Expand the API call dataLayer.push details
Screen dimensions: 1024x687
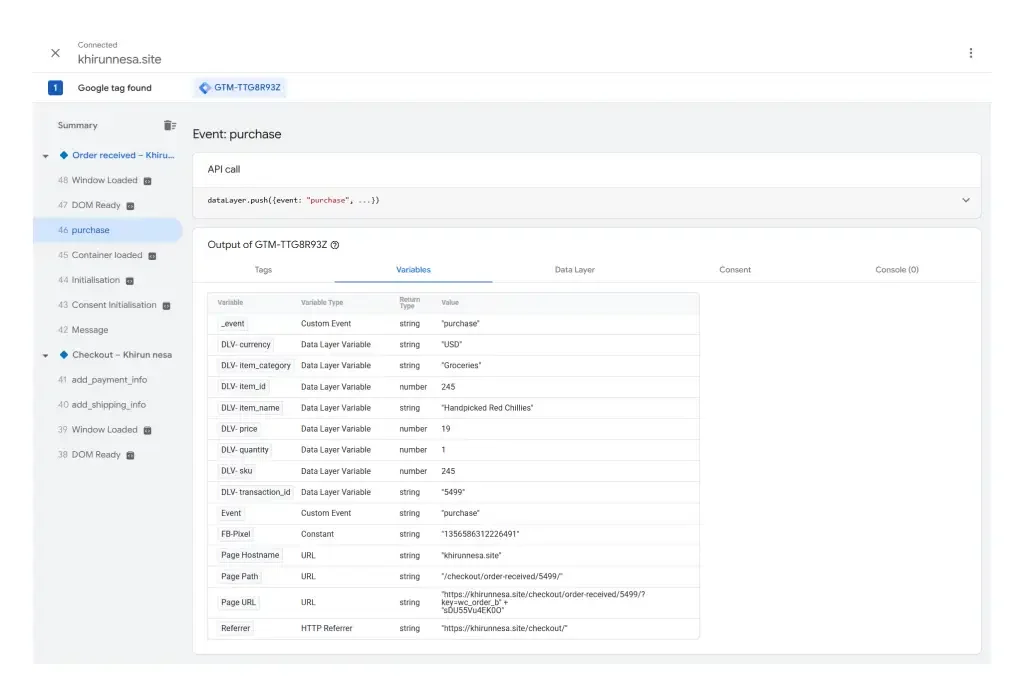coord(965,200)
